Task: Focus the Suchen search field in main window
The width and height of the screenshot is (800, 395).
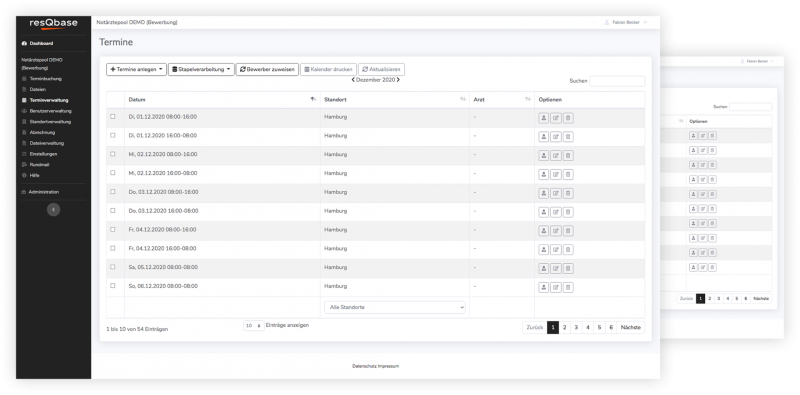Action: click(x=617, y=81)
